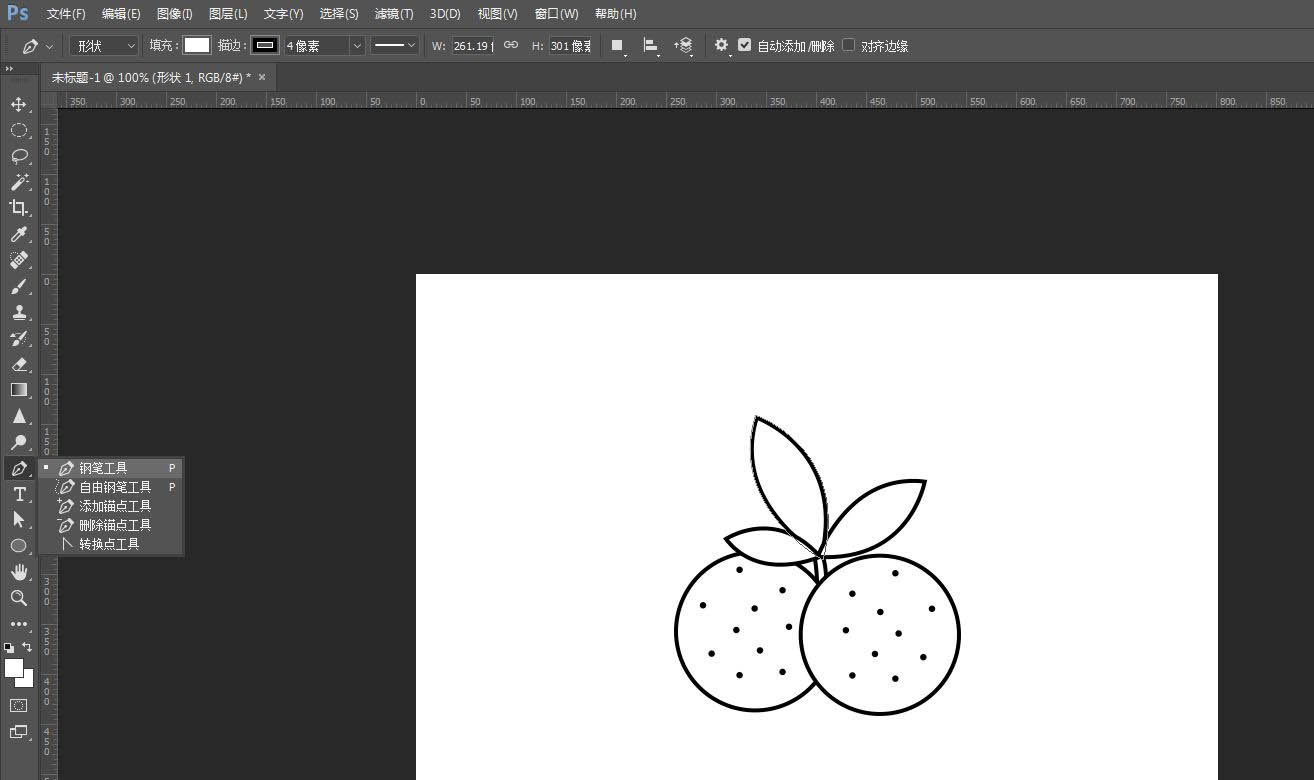The height and width of the screenshot is (780, 1314).
Task: Select the Sharpen tool
Action: tap(19, 416)
